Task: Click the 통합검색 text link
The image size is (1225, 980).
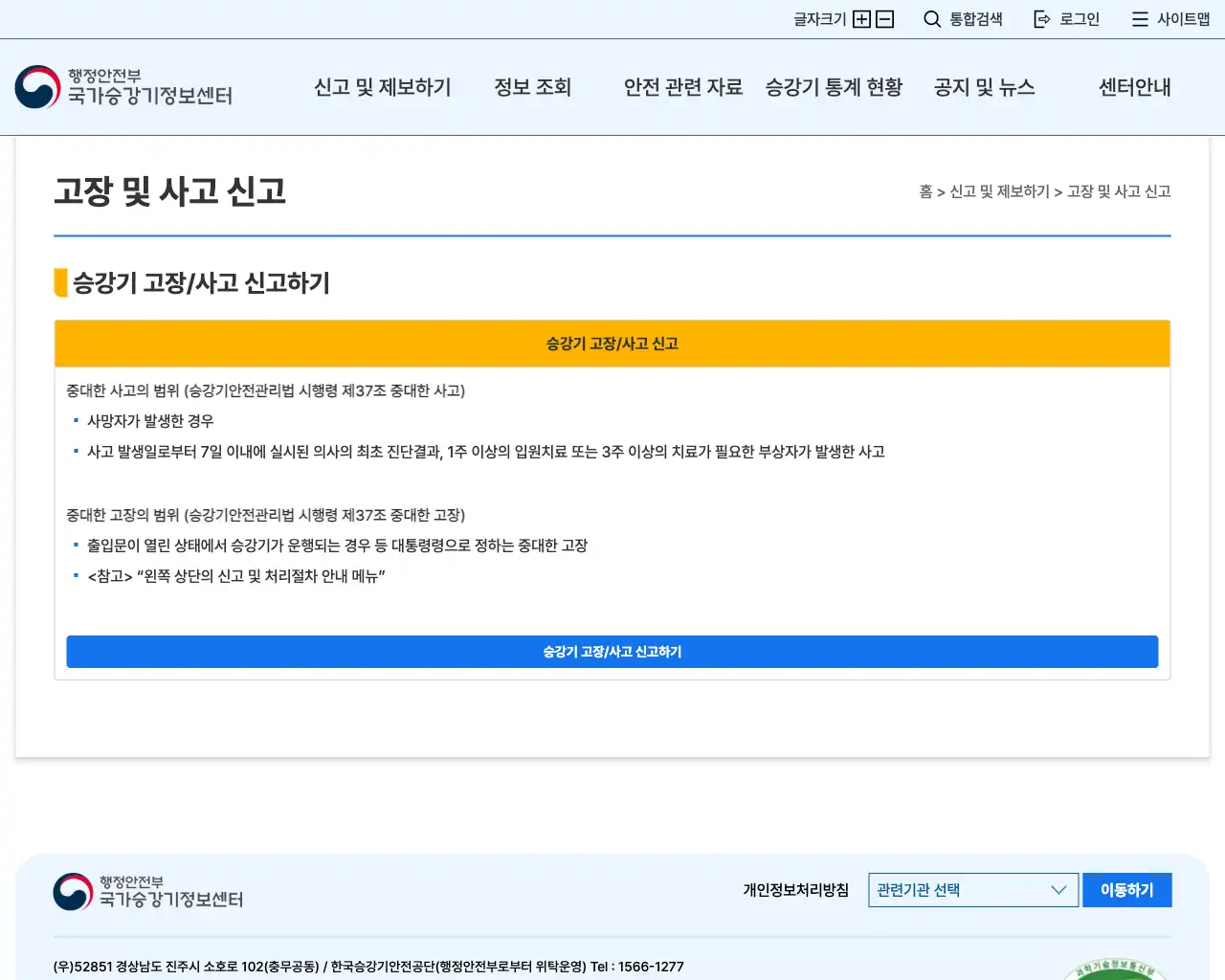Action: pos(976,19)
